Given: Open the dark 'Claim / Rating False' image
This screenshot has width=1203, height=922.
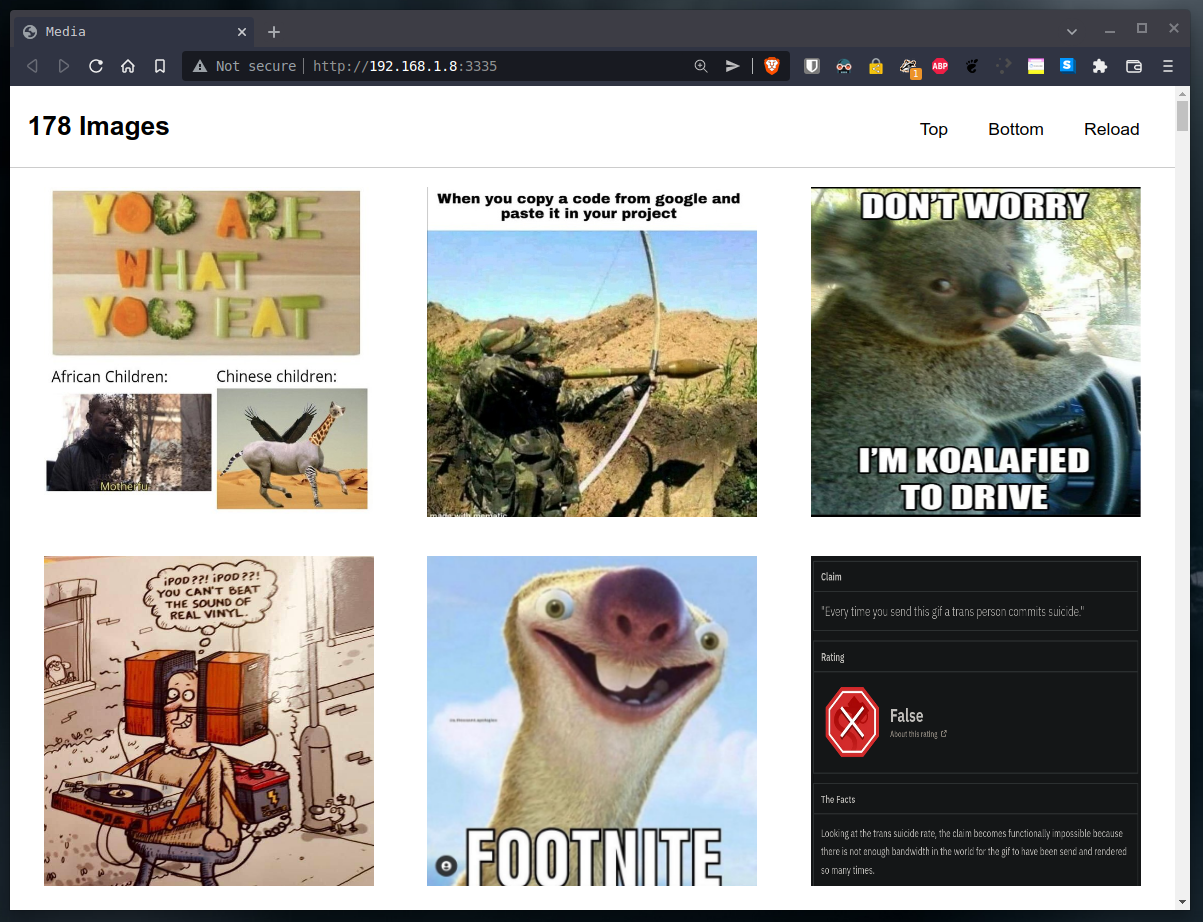Looking at the screenshot, I should [976, 721].
